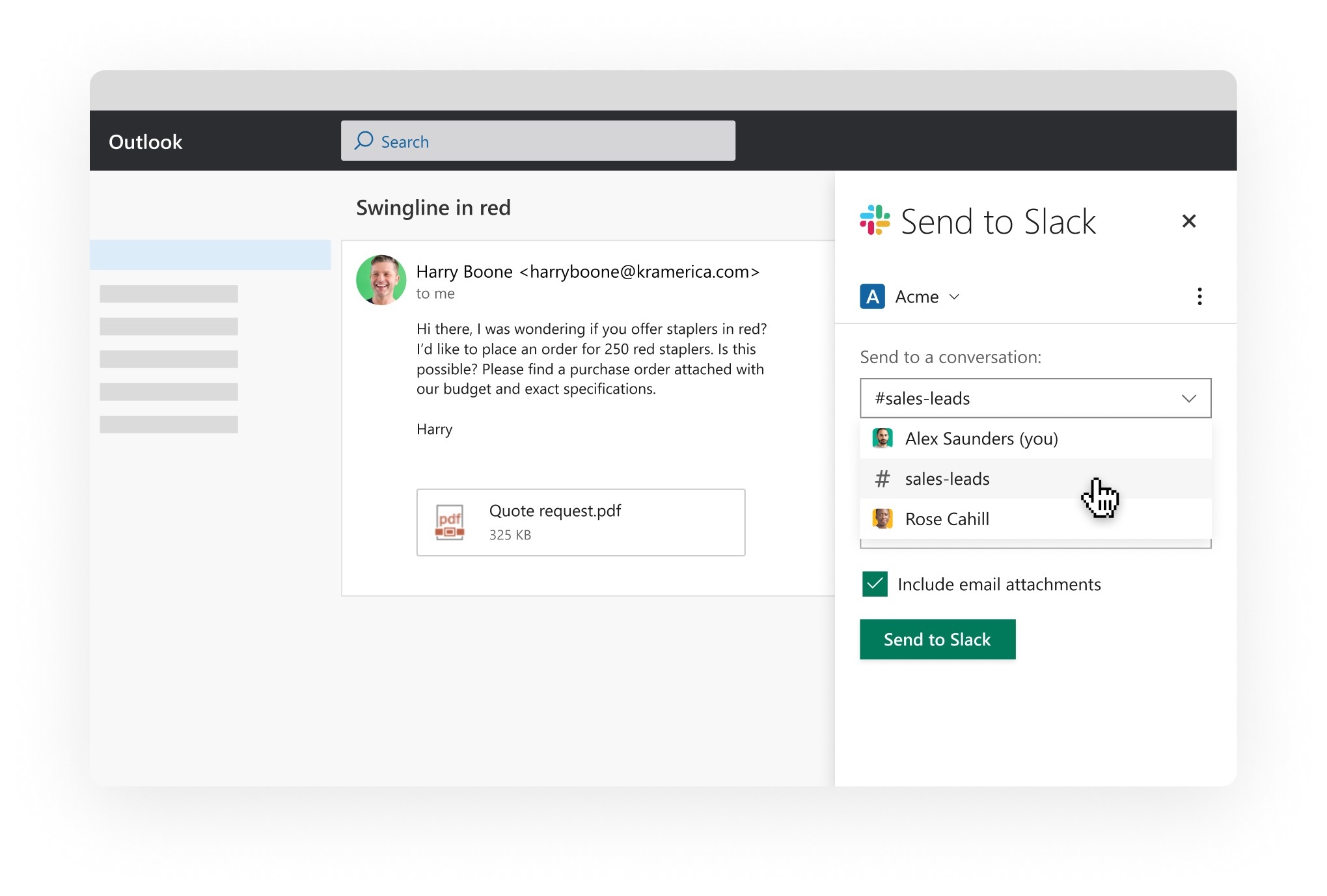Click the hash icon beside sales-leads

tap(882, 479)
